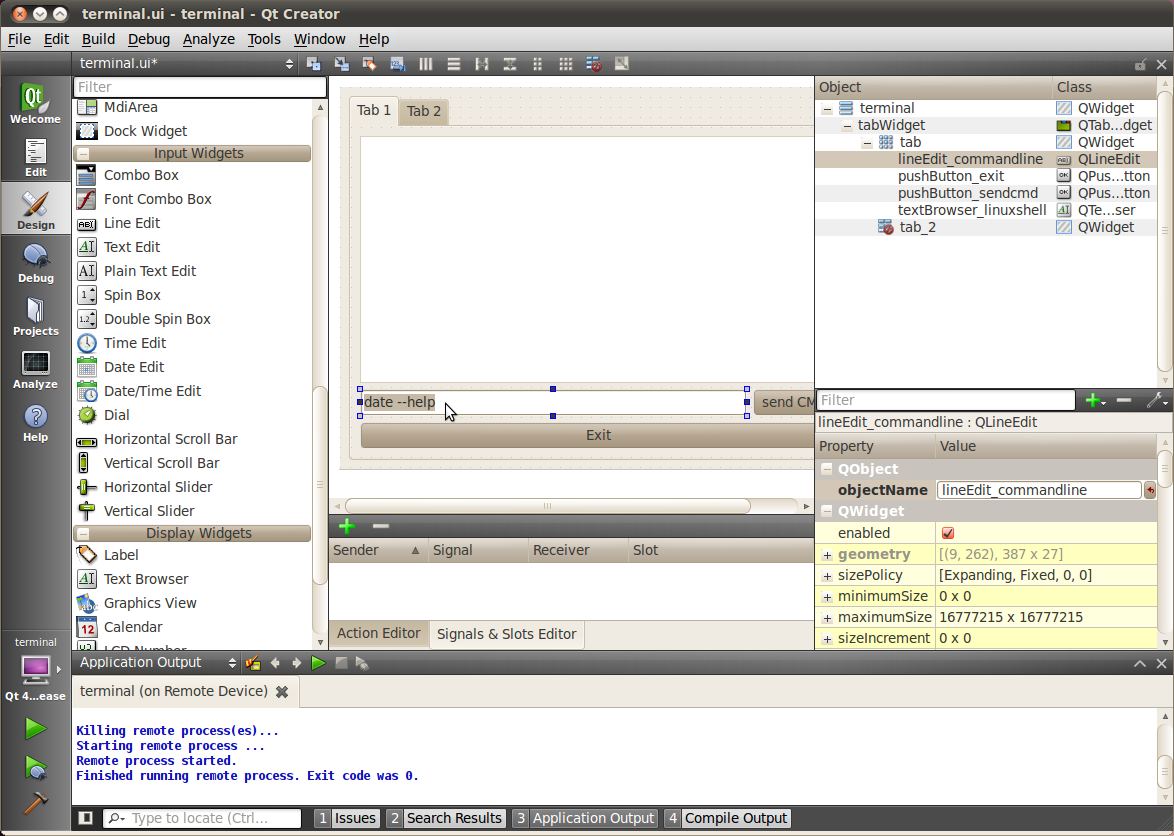Click the application output vertical scrollbar
Image resolution: width=1174 pixels, height=836 pixels.
[1165, 771]
